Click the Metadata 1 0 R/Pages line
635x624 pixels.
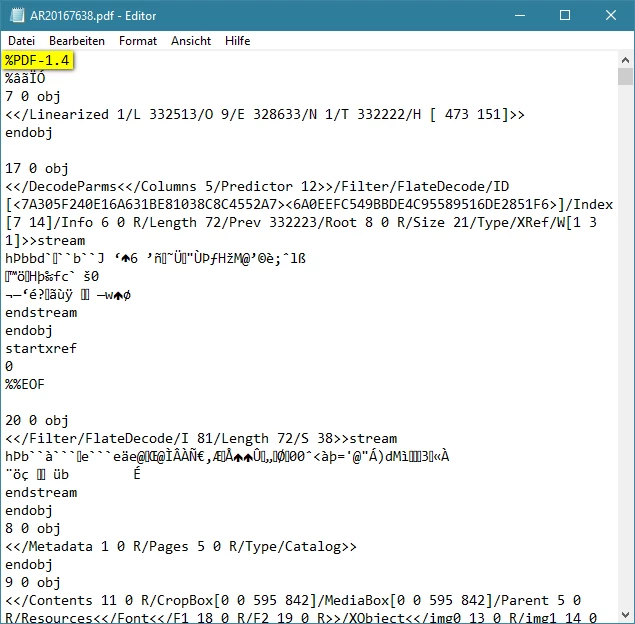coord(181,547)
